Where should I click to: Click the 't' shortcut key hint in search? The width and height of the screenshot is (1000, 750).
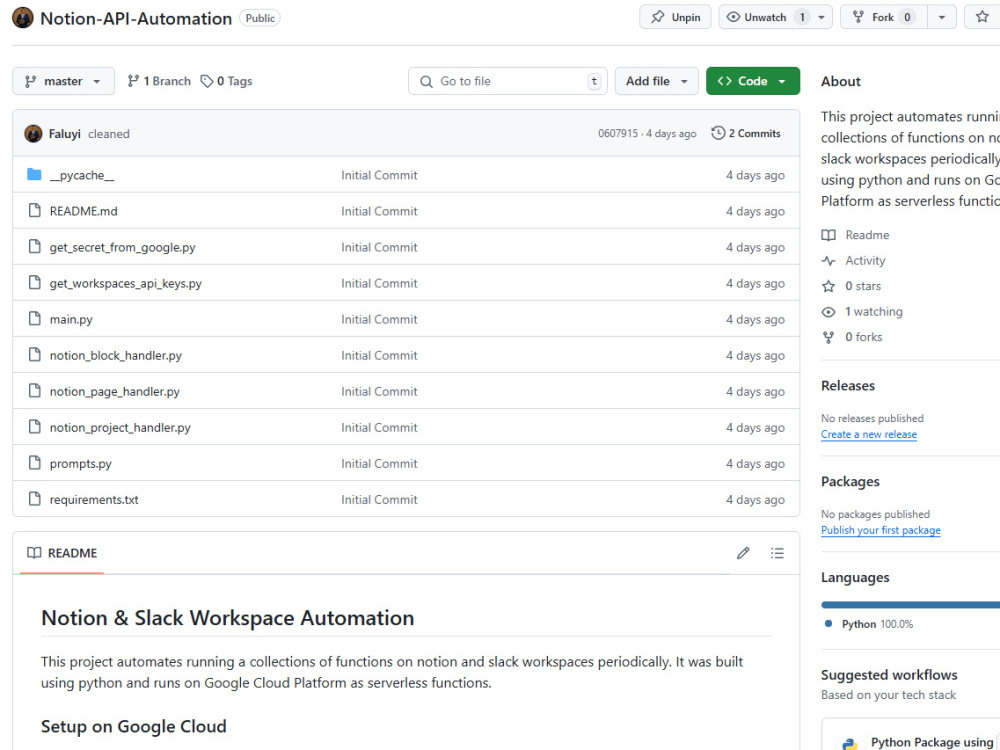594,81
